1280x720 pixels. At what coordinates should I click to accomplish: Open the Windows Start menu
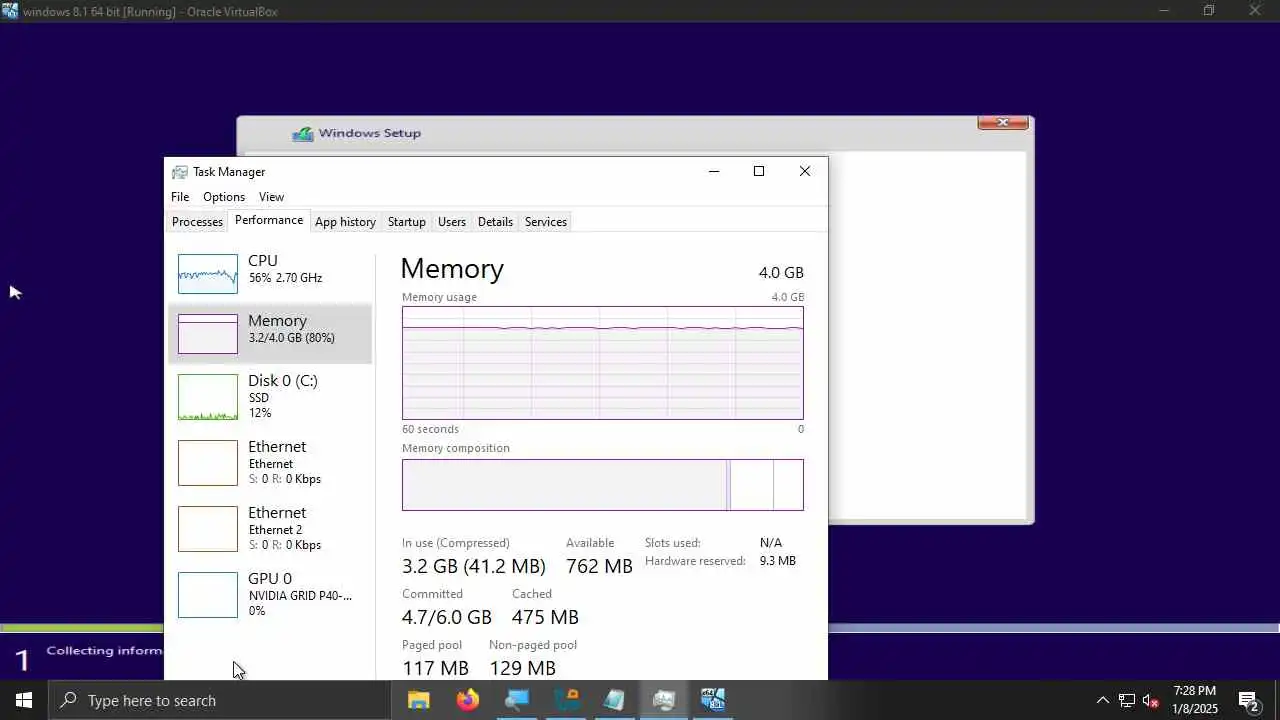point(24,700)
